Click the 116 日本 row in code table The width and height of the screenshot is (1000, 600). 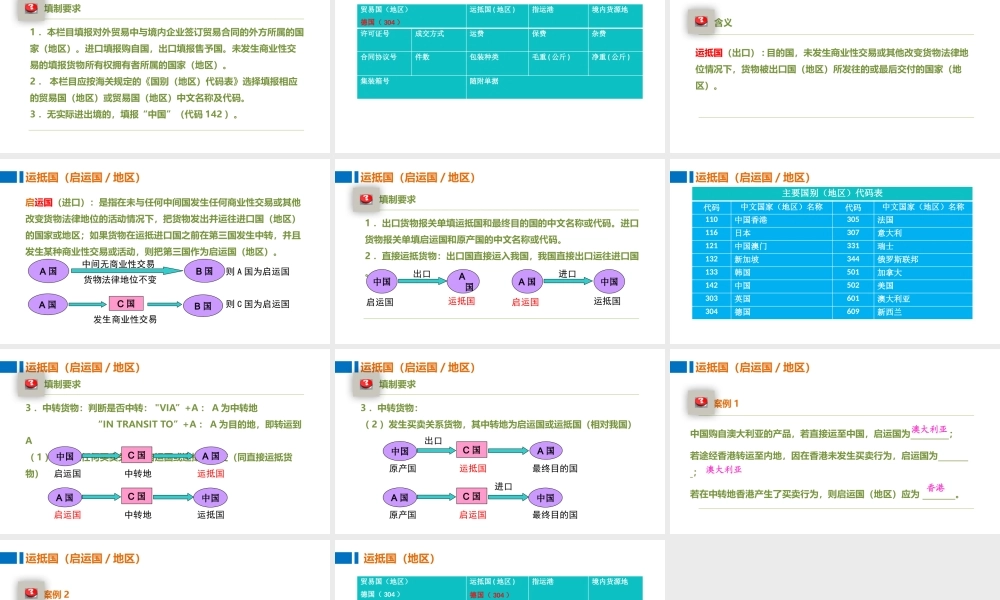[x=762, y=233]
